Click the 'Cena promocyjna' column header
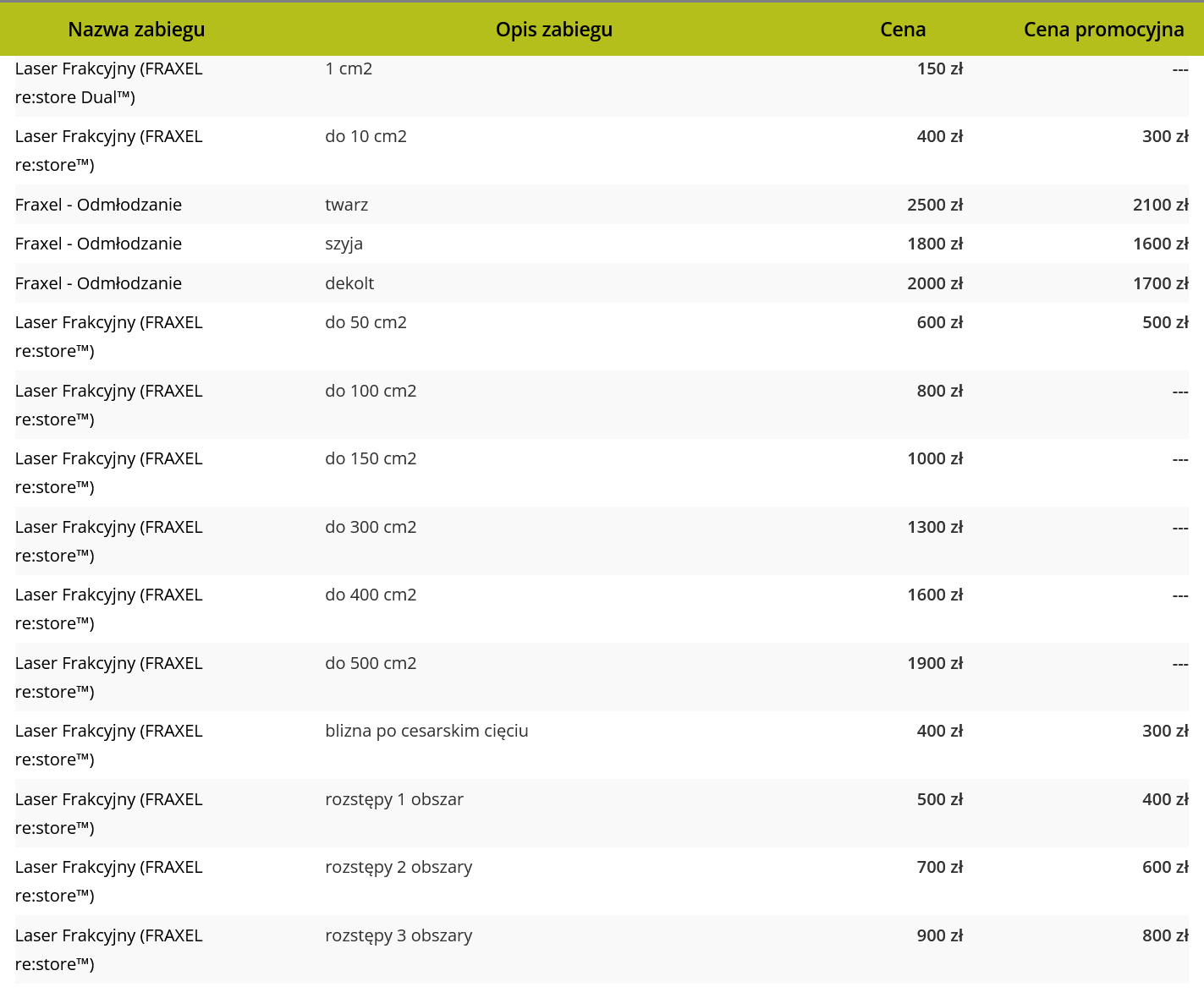 1103,30
